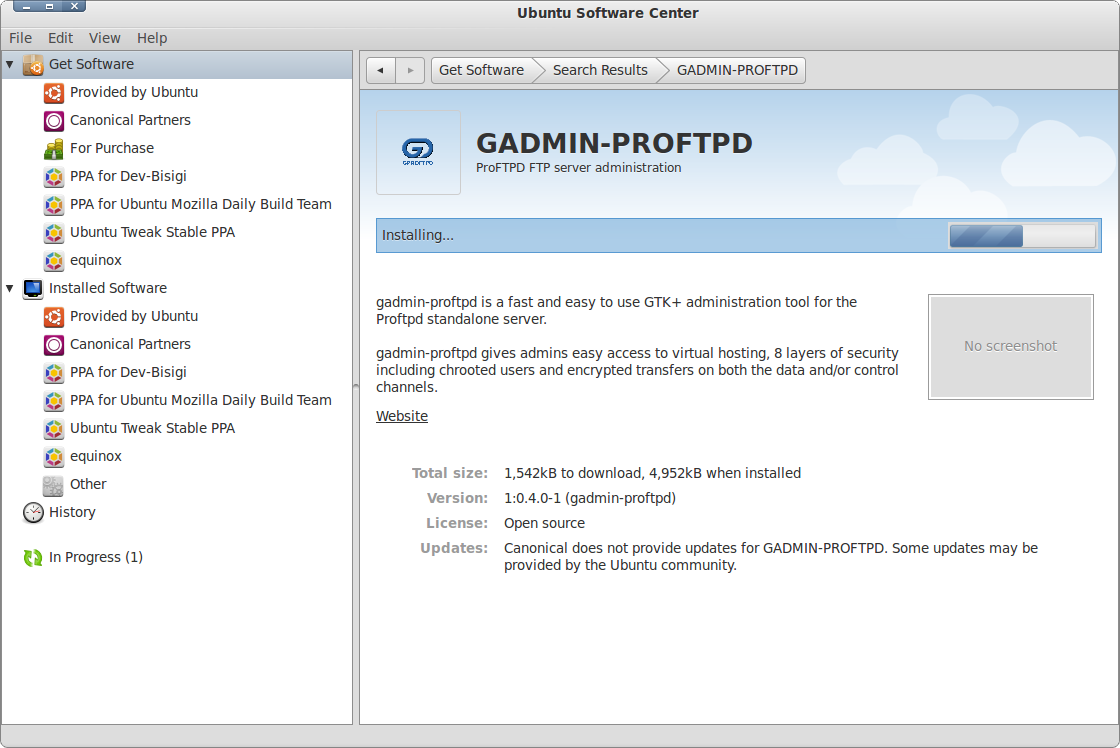Click Mozilla Daily Build PPA icon under Get Software
This screenshot has height=748, width=1120.
pyautogui.click(x=54, y=204)
